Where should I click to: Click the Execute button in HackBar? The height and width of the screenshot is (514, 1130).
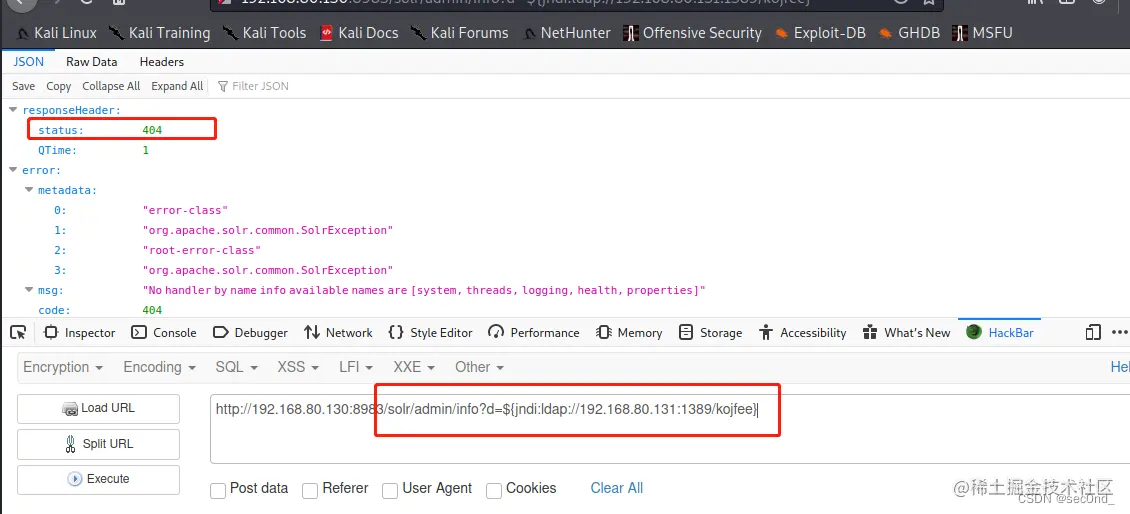tap(99, 479)
